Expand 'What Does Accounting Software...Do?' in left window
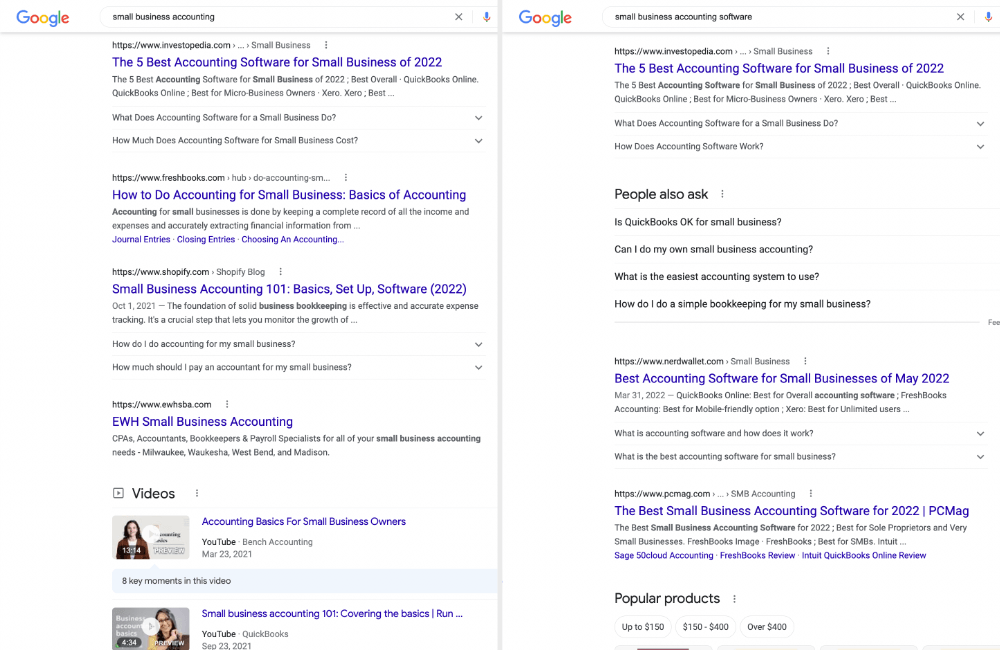The height and width of the screenshot is (650, 1000). (298, 118)
